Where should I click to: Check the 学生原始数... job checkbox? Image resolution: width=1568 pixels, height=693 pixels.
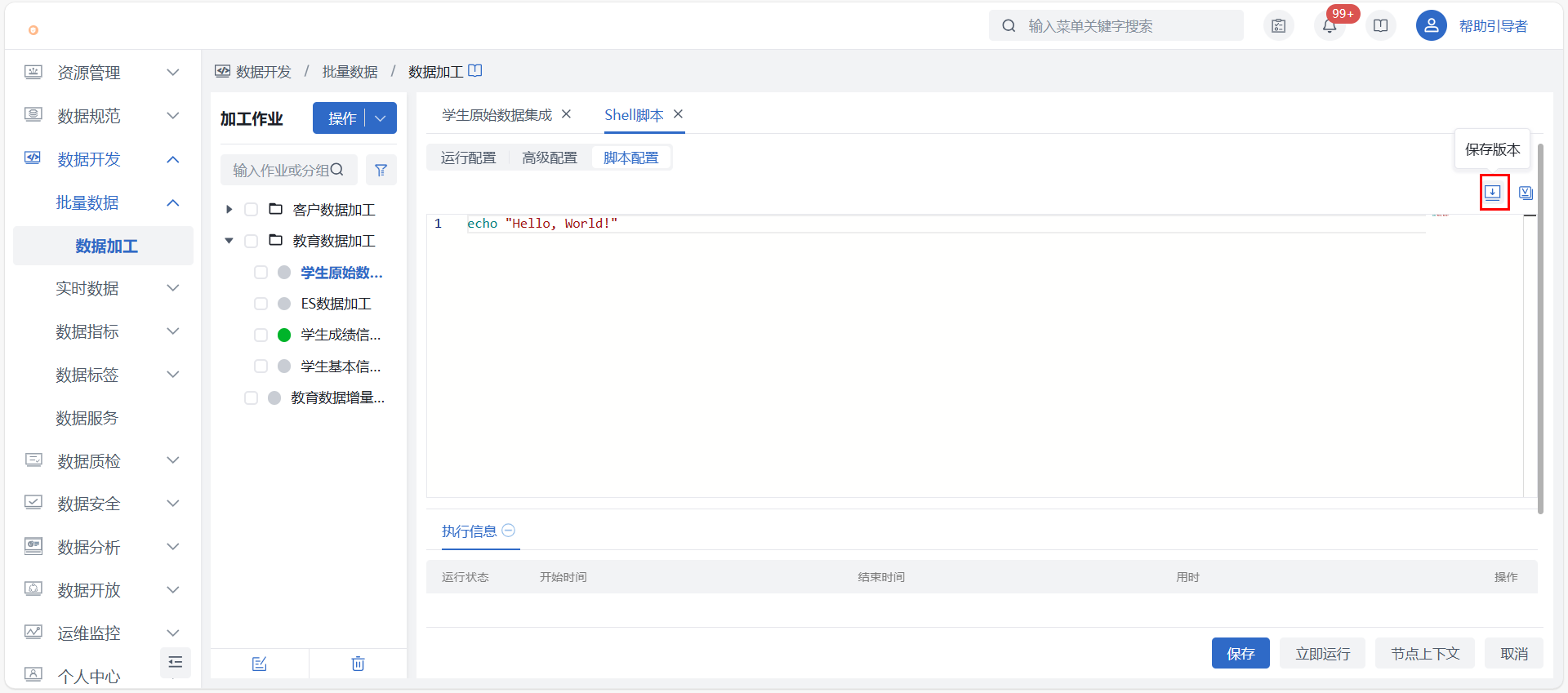point(261,272)
